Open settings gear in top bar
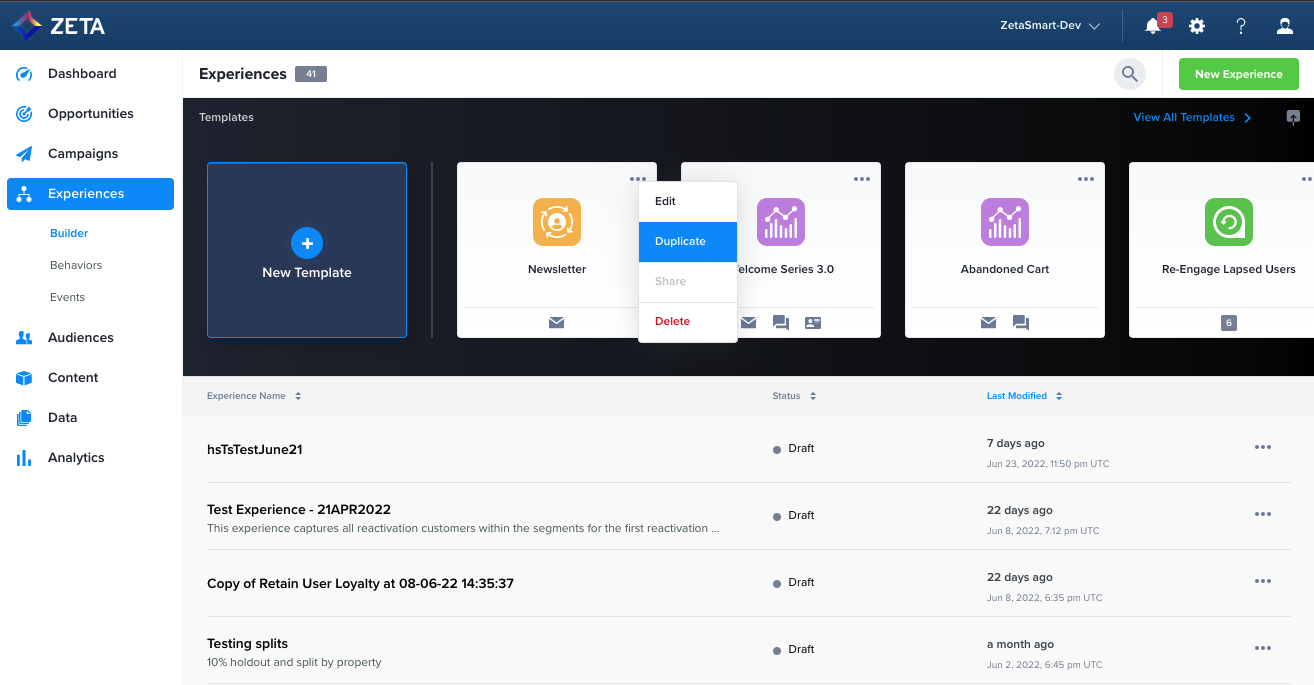 [x=1197, y=26]
